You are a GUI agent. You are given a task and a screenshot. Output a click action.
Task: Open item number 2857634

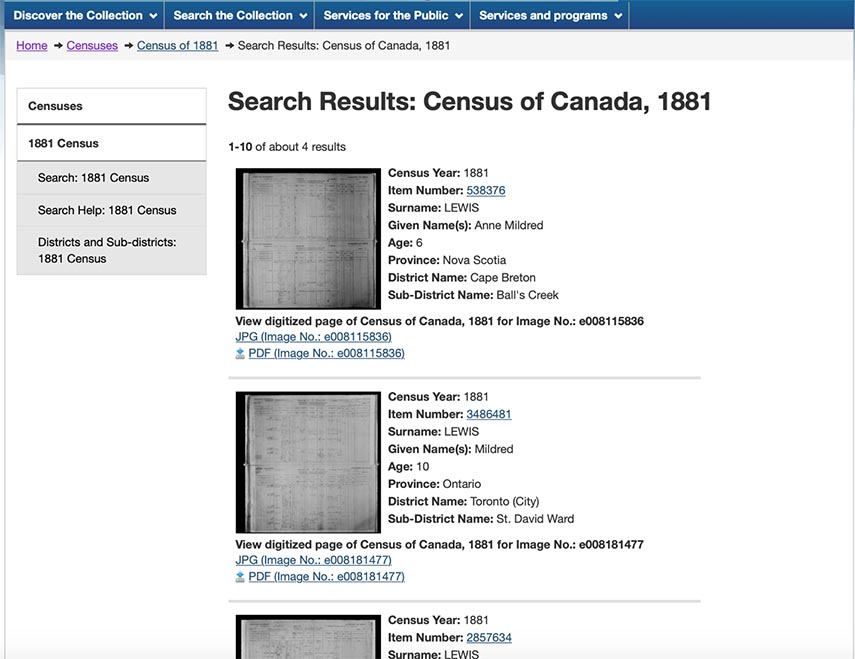tap(489, 638)
